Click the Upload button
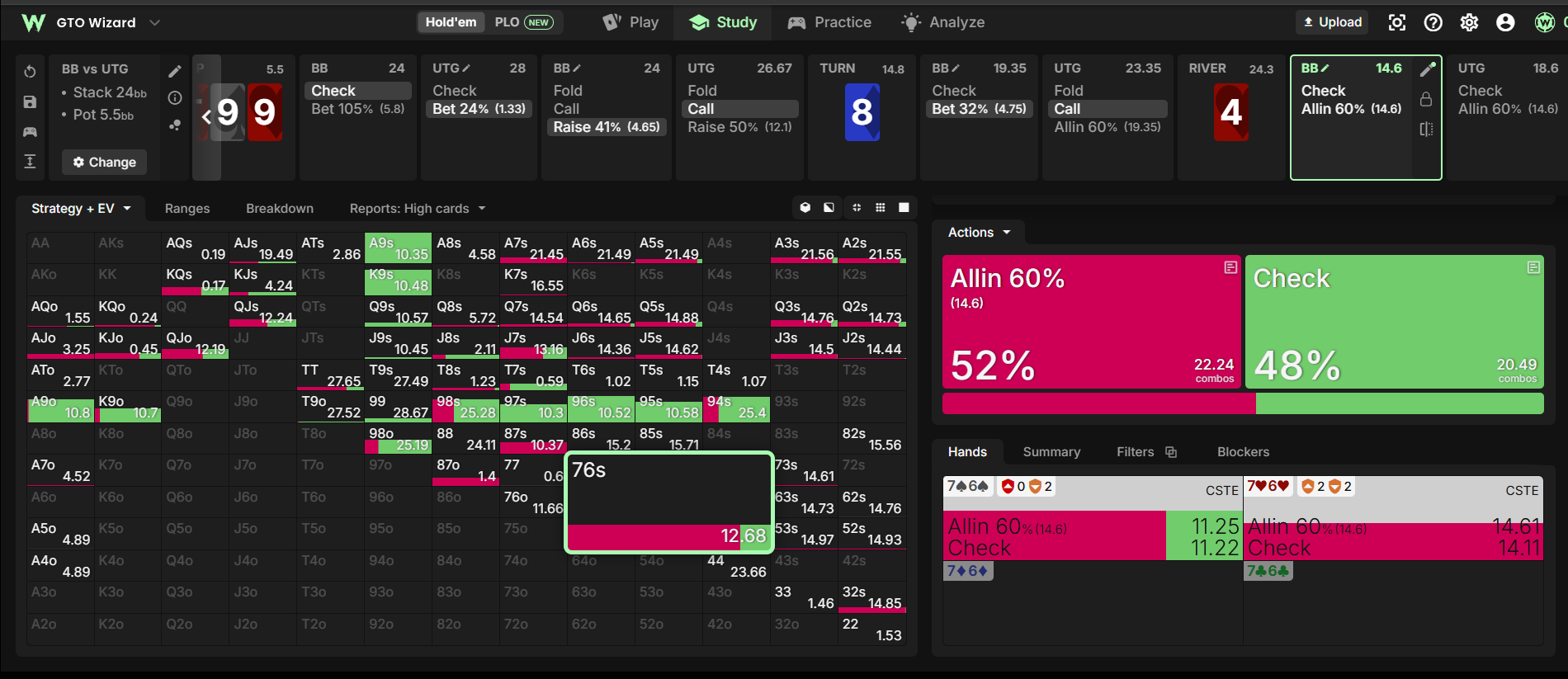The height and width of the screenshot is (679, 1568). [1332, 22]
